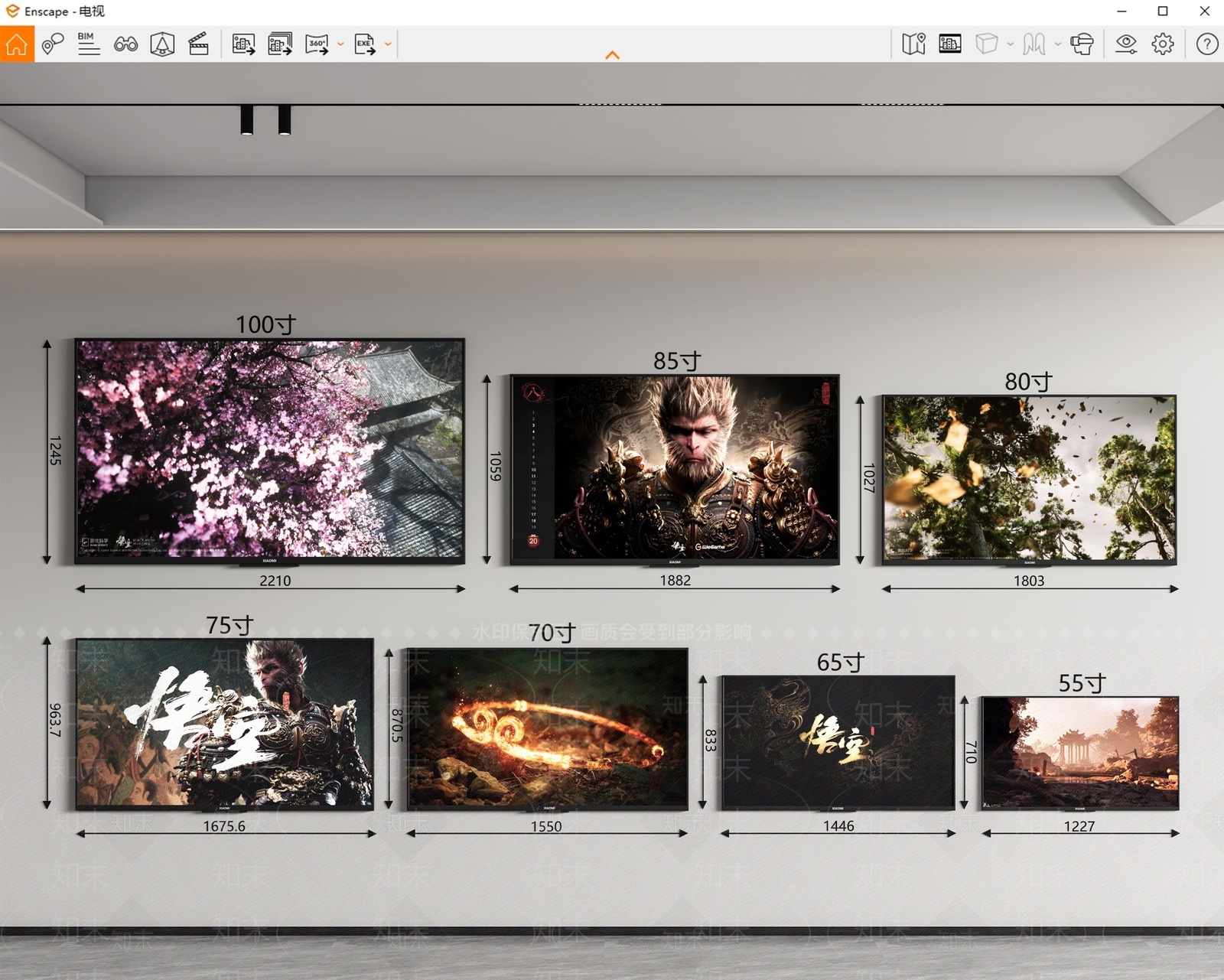Click the left black ceiling spotlight

tap(247, 119)
